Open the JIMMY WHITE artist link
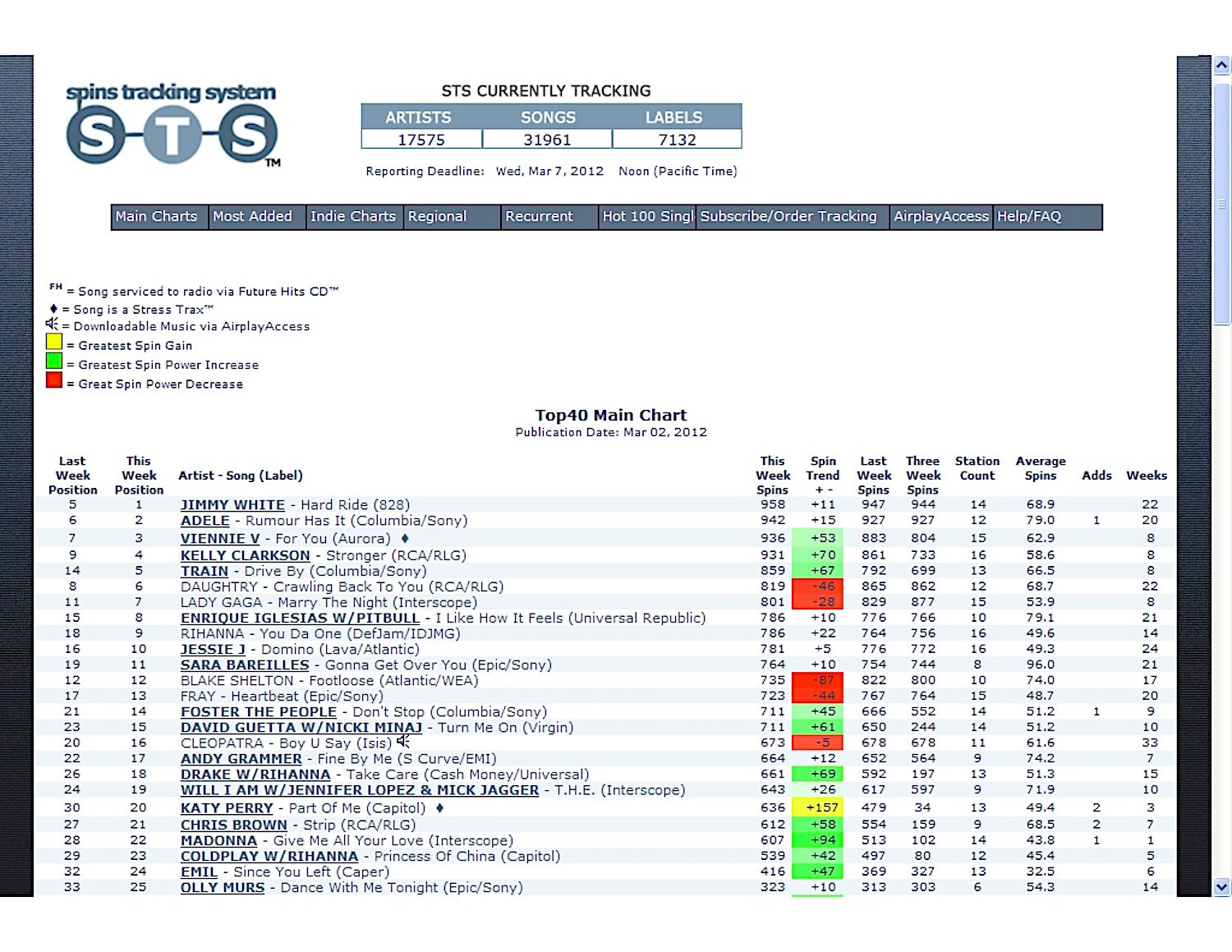The width and height of the screenshot is (1232, 952). (232, 505)
